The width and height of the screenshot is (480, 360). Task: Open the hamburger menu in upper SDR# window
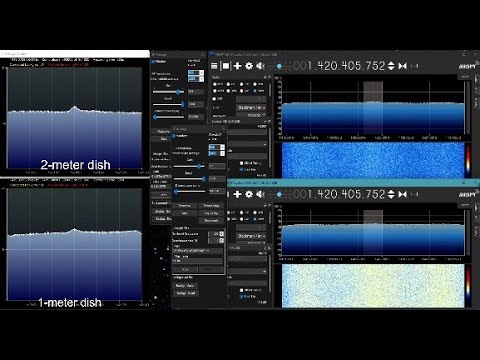click(214, 66)
